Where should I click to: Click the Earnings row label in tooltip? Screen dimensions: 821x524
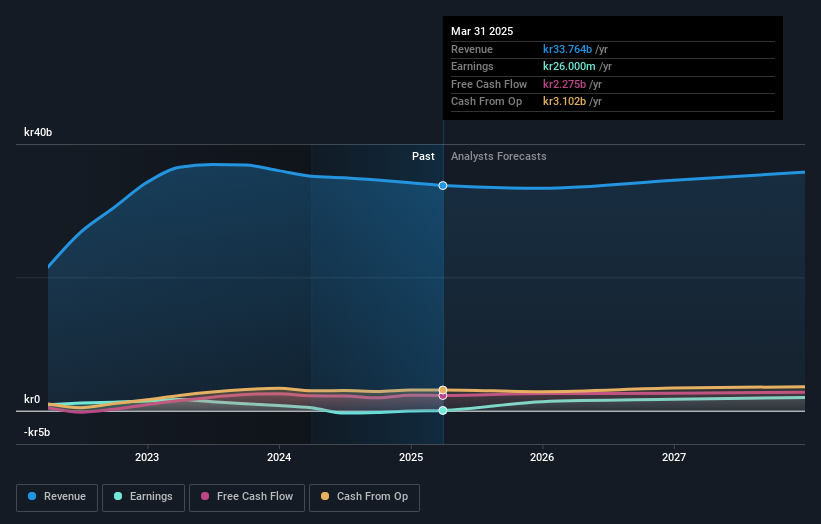[x=472, y=66]
